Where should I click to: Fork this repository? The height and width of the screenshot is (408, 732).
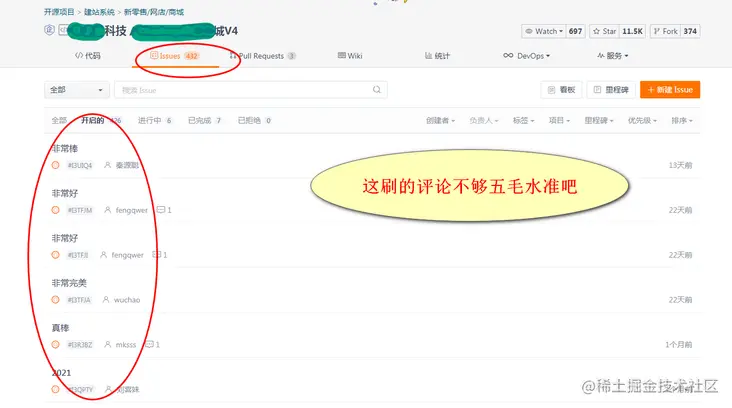point(665,31)
